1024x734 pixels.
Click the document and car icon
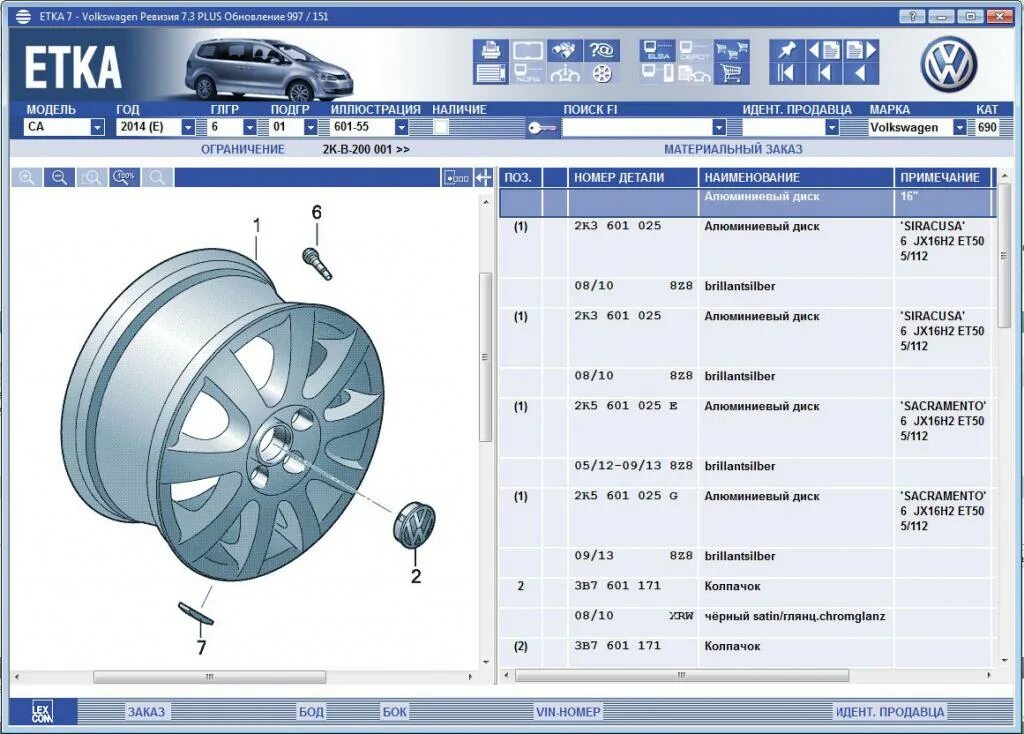click(694, 73)
